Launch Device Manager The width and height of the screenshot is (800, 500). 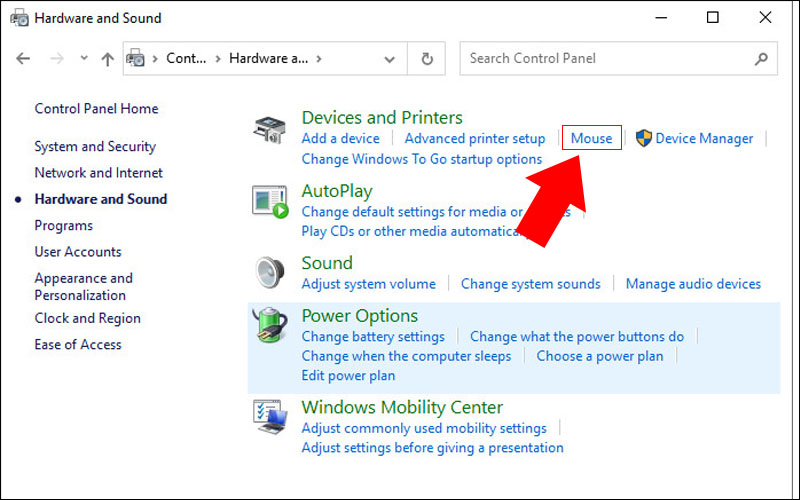704,138
